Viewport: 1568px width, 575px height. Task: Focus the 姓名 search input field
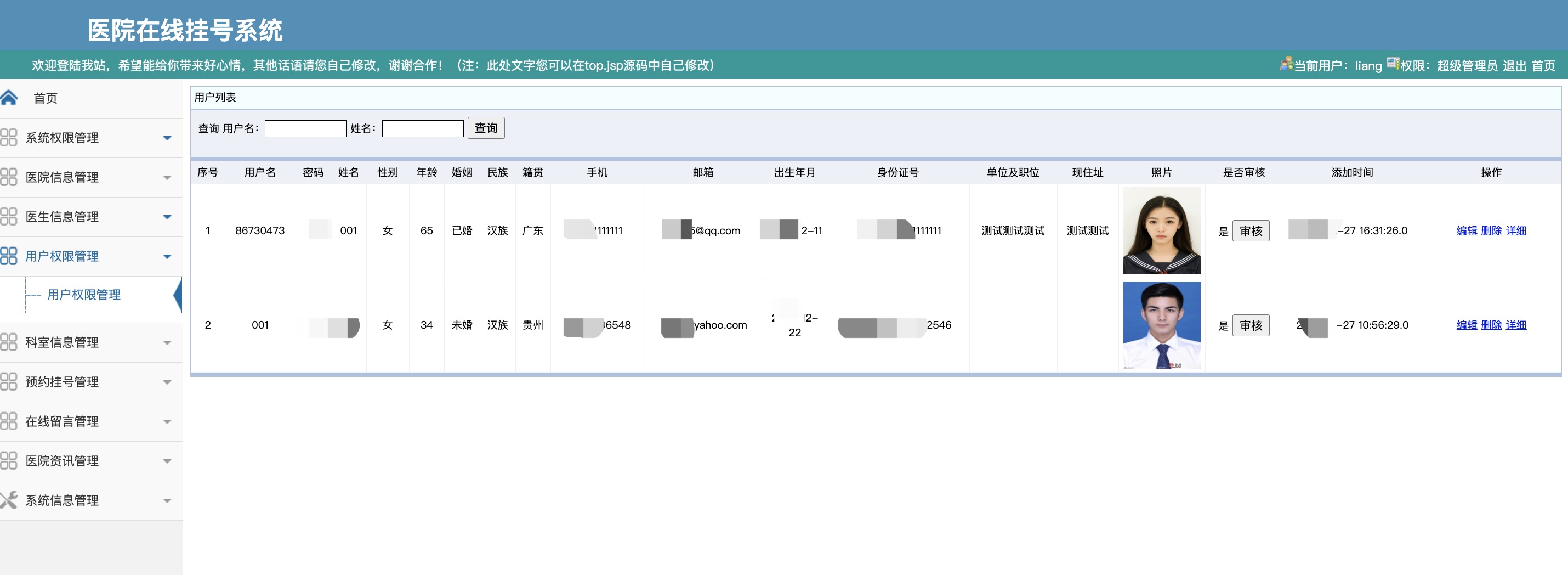pyautogui.click(x=423, y=128)
